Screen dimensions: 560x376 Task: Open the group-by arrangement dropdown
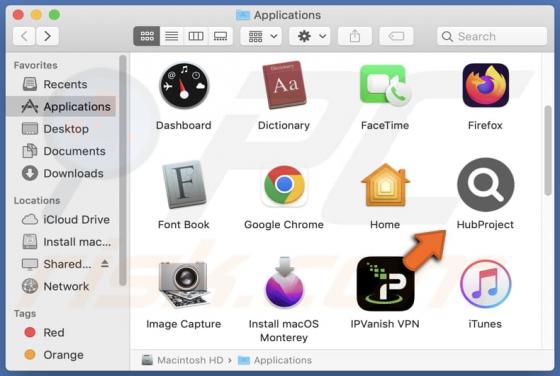[261, 36]
